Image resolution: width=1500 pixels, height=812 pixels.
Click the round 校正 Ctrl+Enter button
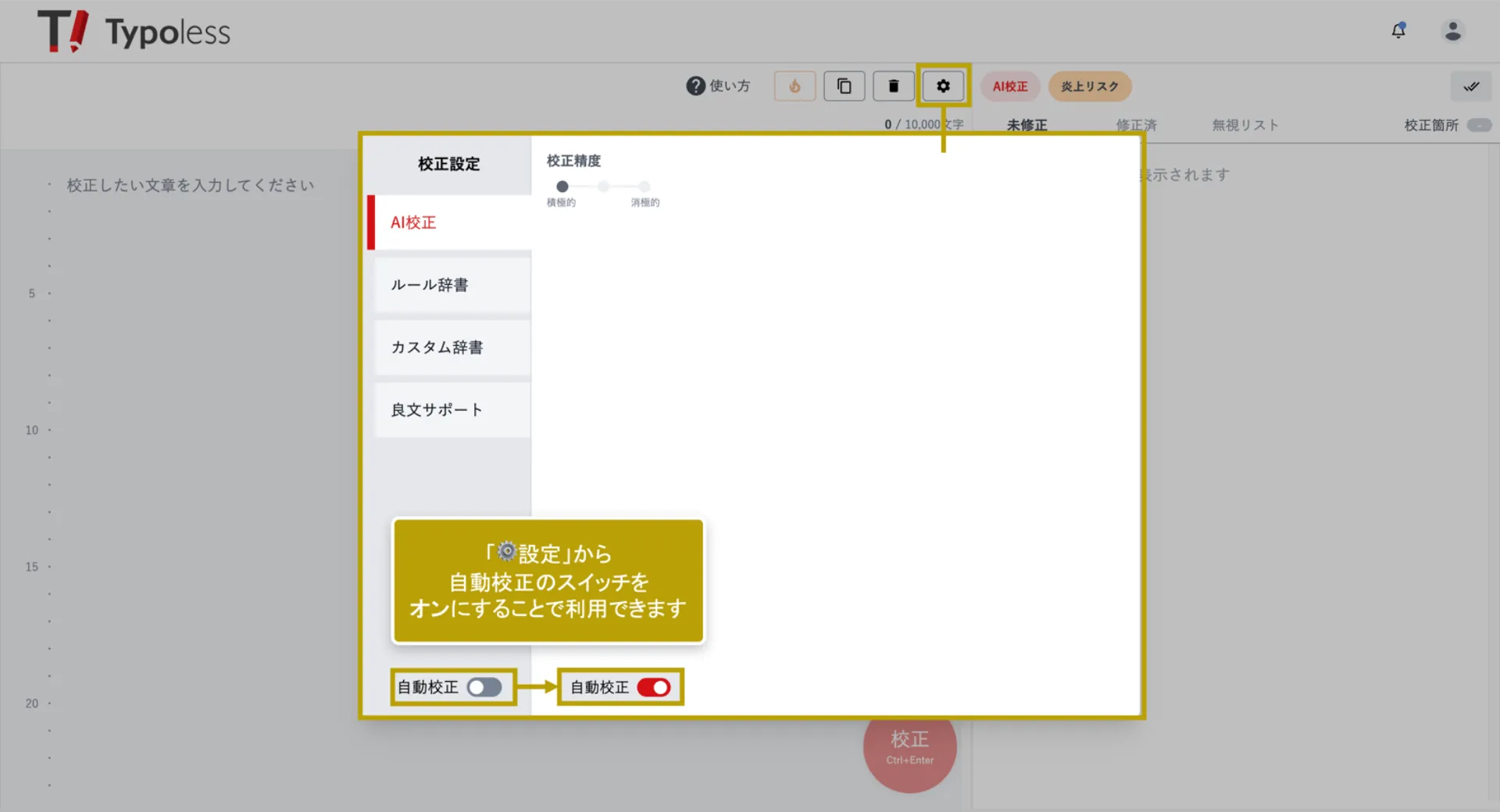click(910, 746)
